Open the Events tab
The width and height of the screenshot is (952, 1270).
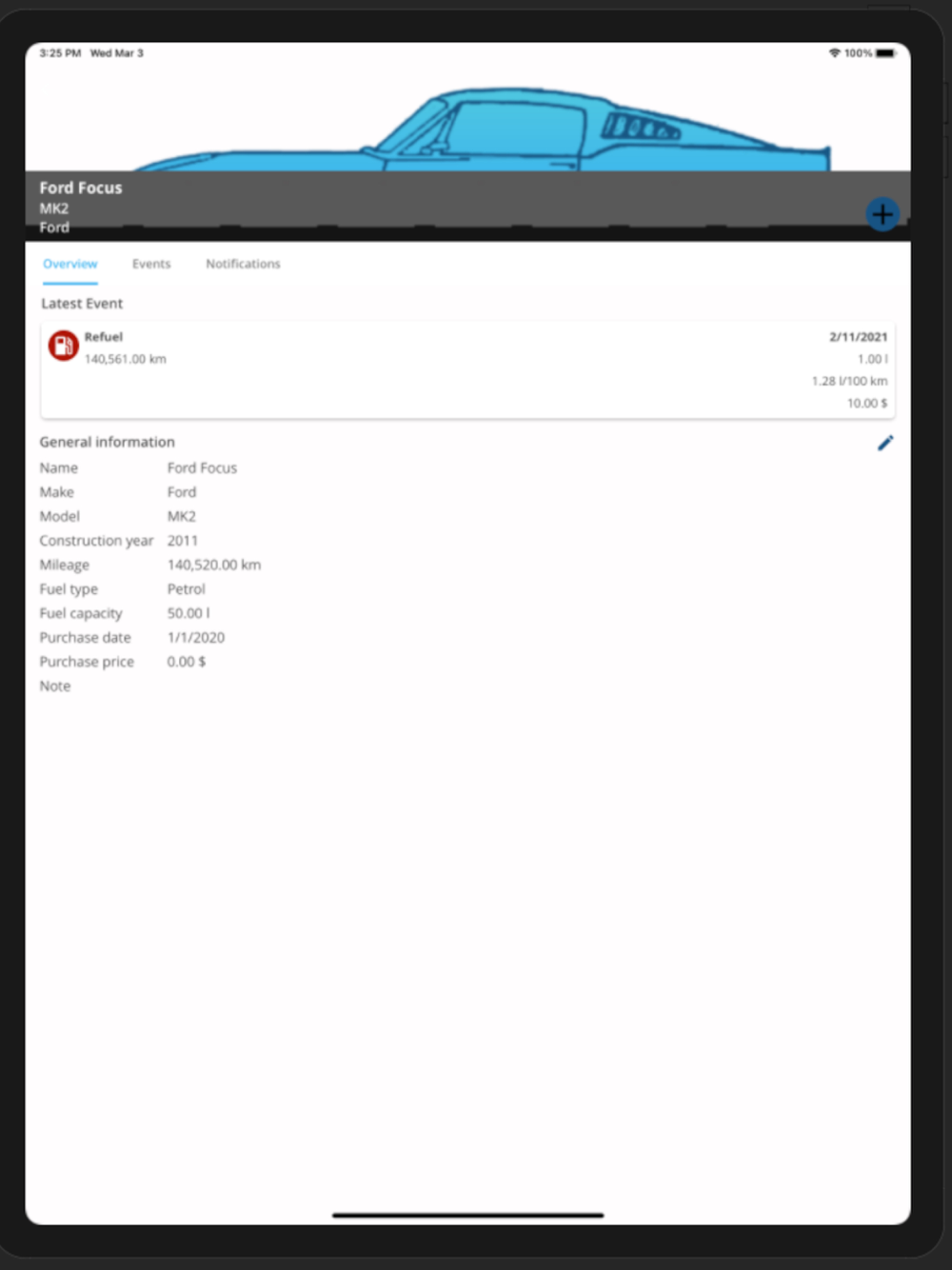point(151,264)
